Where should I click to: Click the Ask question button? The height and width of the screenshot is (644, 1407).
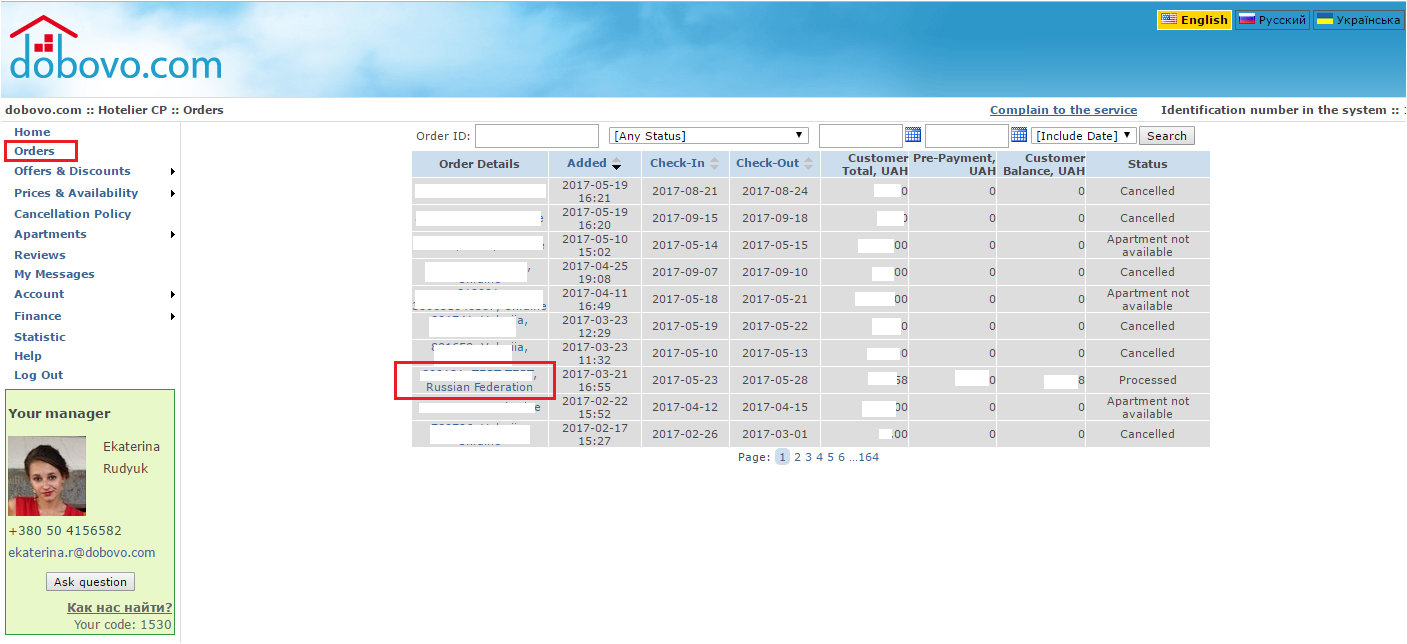coord(90,582)
